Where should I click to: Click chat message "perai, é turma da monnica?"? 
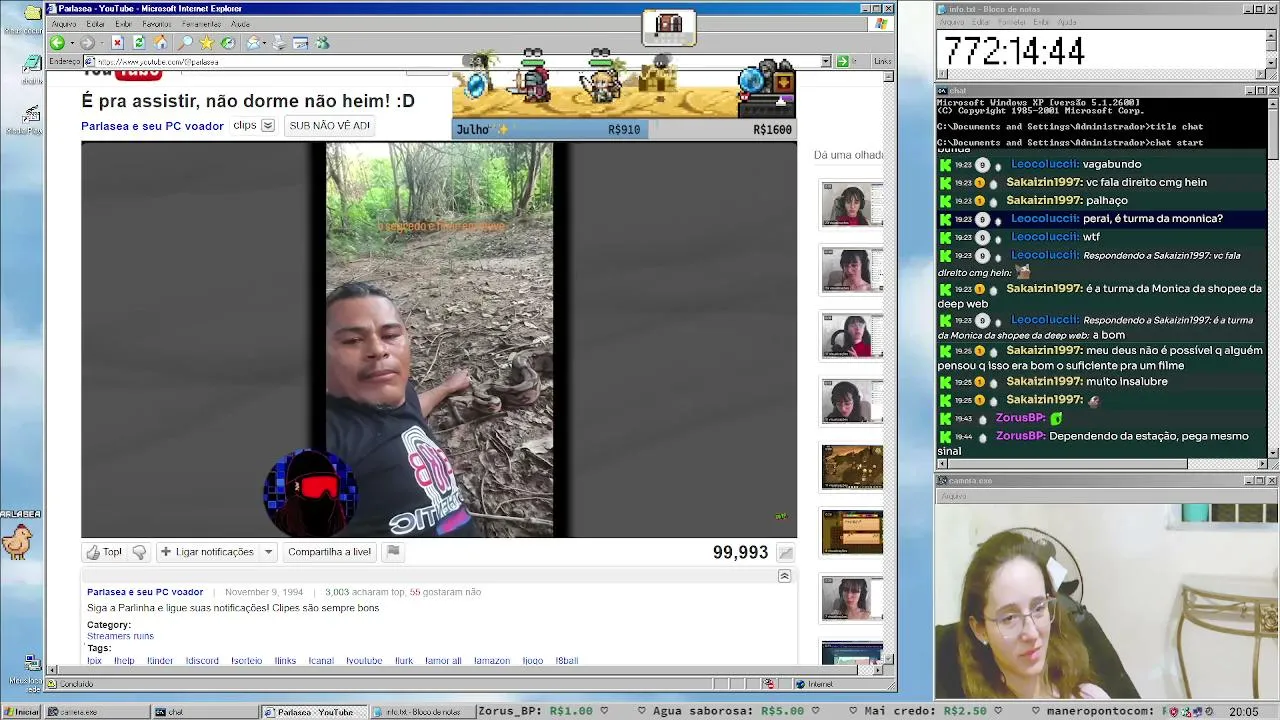[1153, 219]
